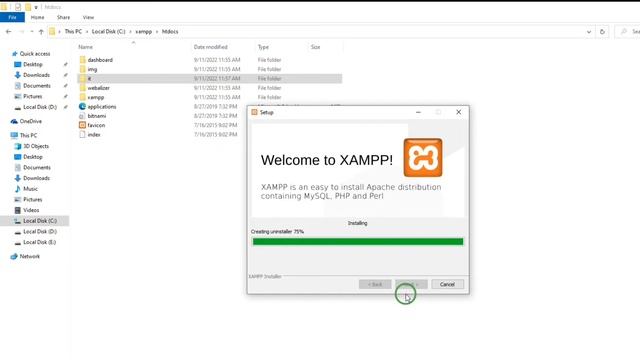Close the XAMPP Setup dialog
This screenshot has height=360, width=640.
458,112
